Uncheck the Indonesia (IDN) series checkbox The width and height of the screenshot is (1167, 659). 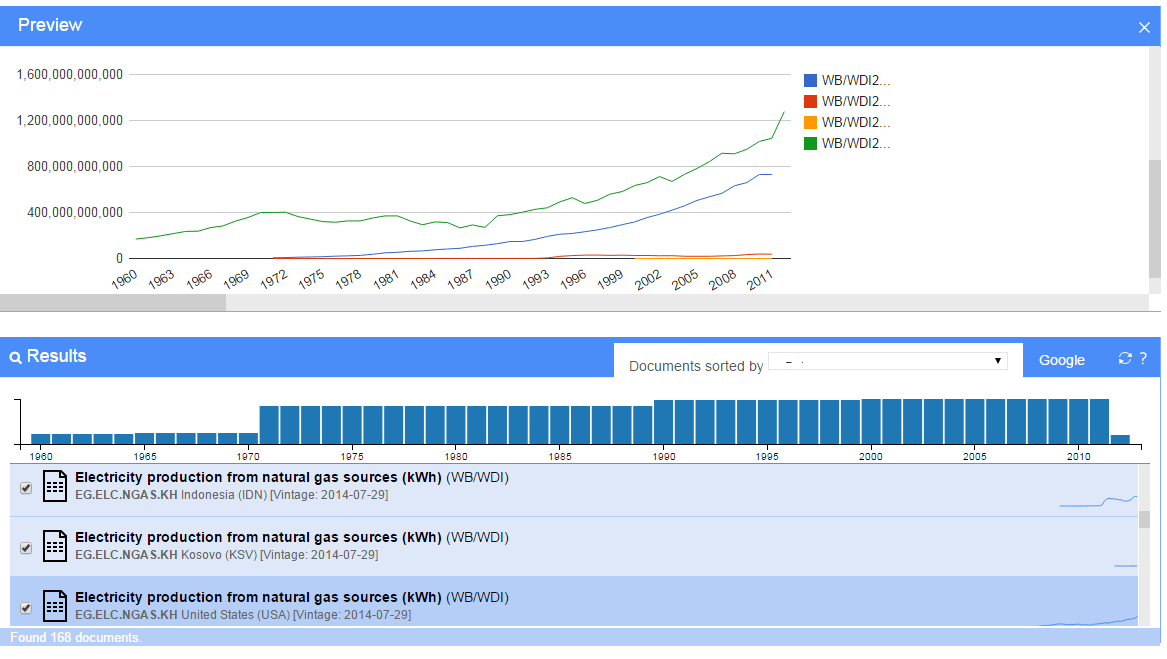point(27,488)
